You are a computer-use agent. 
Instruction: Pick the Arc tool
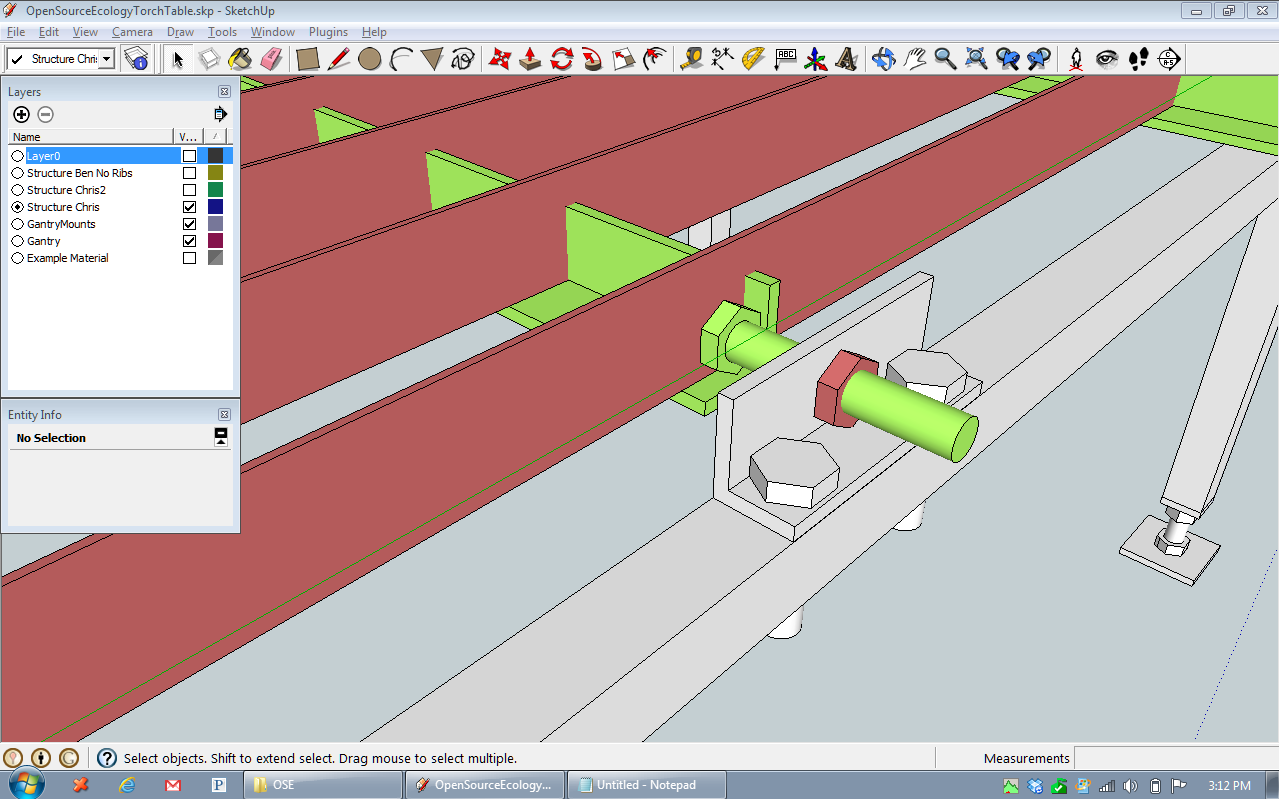click(x=401, y=59)
